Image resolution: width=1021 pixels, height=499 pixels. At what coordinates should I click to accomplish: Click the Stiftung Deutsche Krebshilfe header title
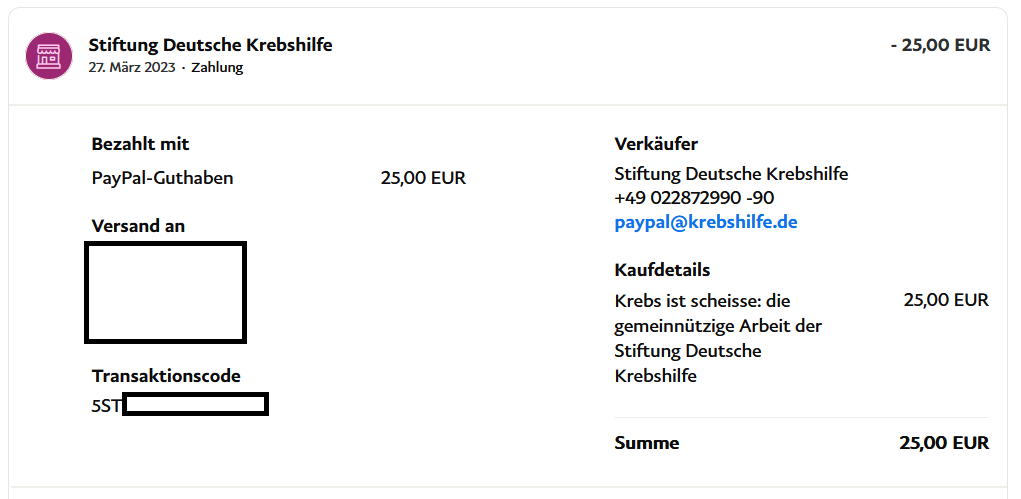(210, 45)
